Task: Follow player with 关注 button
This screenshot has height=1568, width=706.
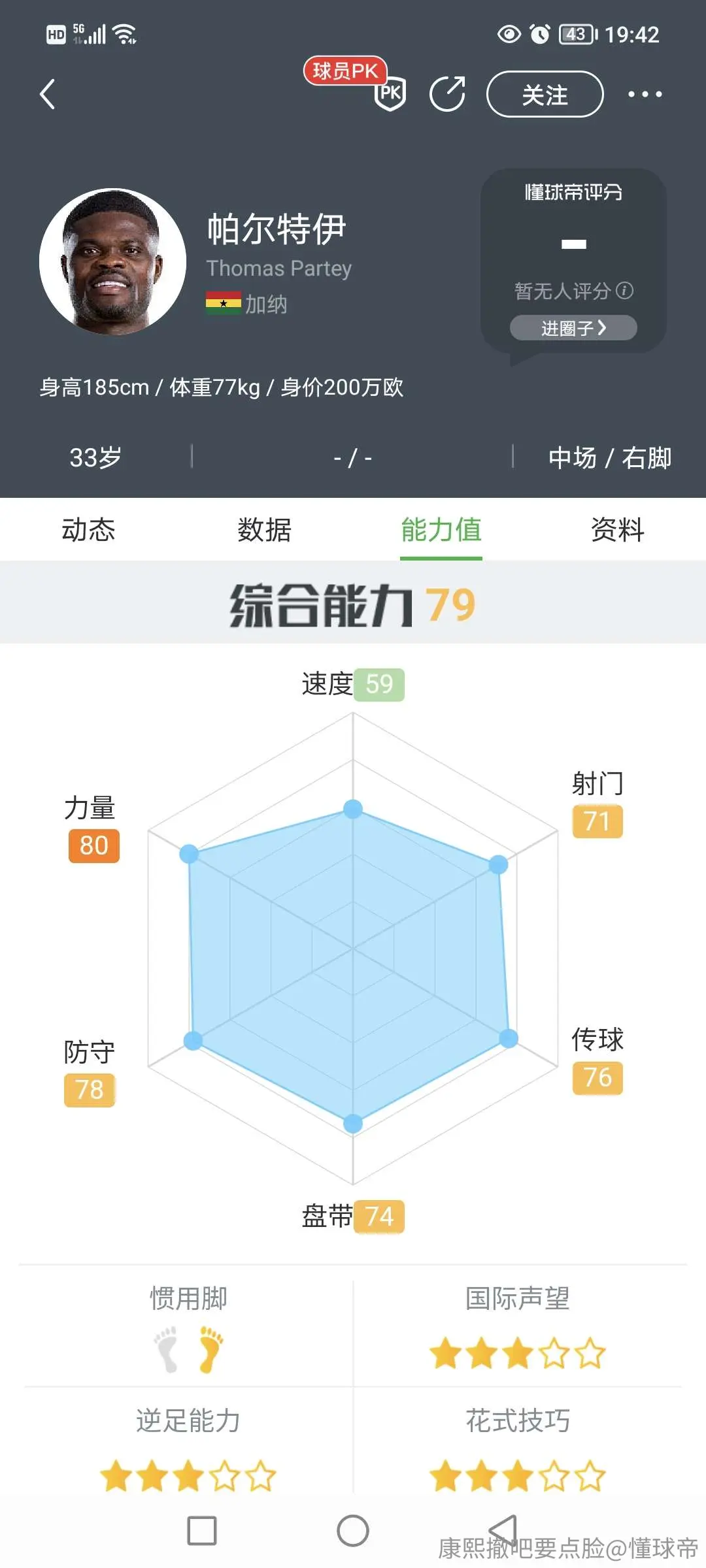Action: pos(545,94)
